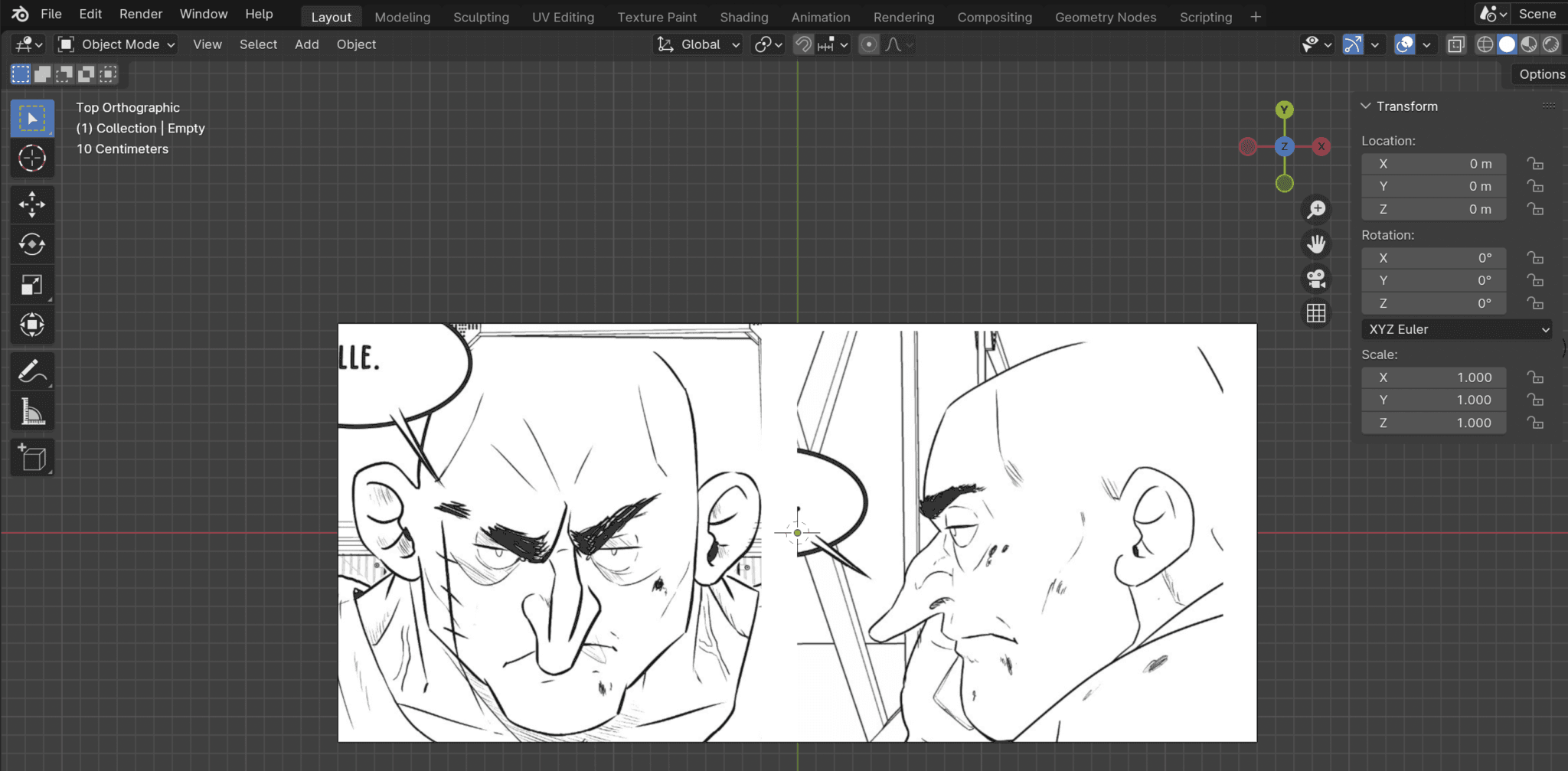Toggle snapping magnet icon
This screenshot has width=1568, height=771.
pos(803,44)
